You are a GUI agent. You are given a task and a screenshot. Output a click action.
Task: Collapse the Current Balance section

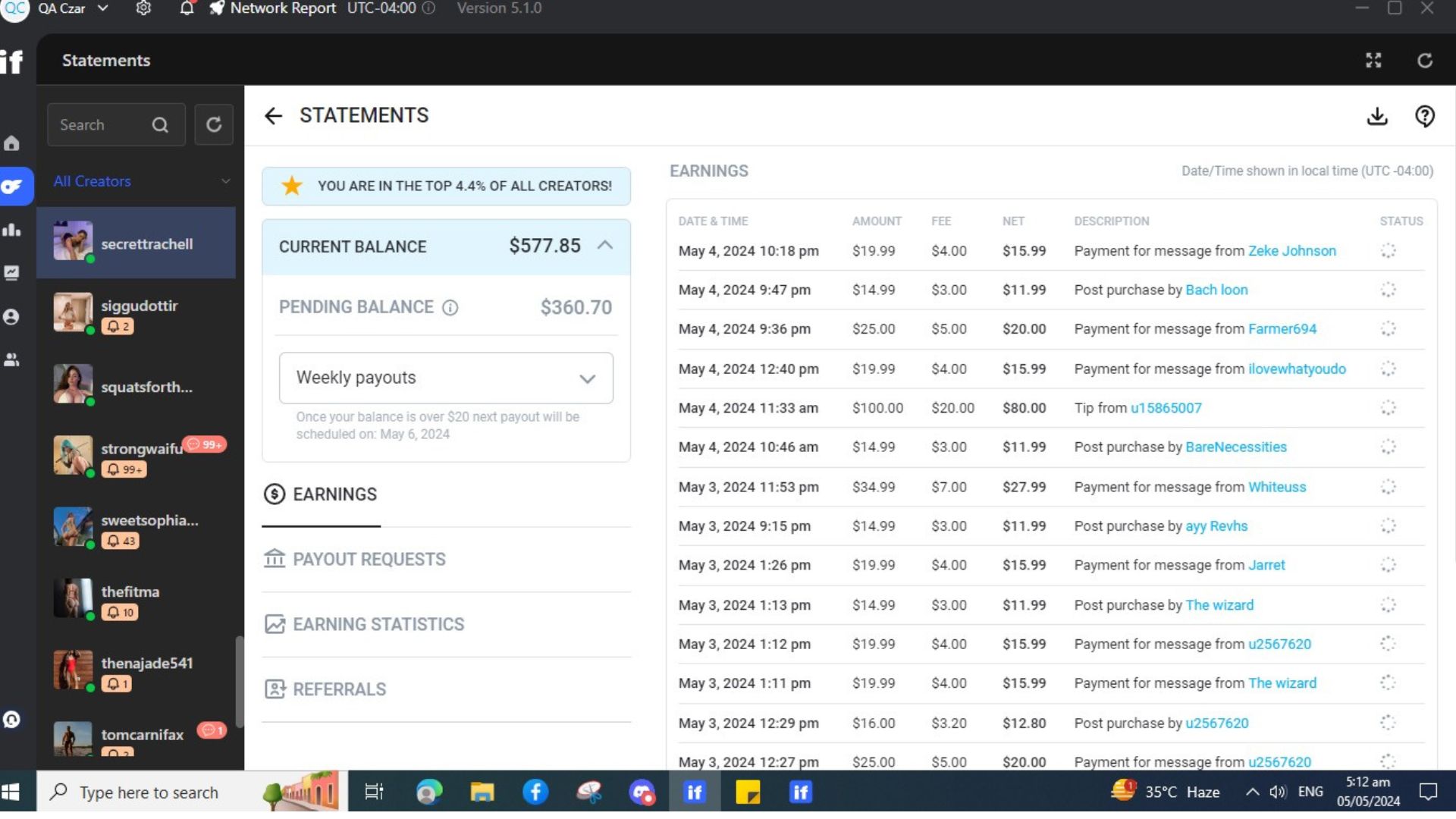604,246
